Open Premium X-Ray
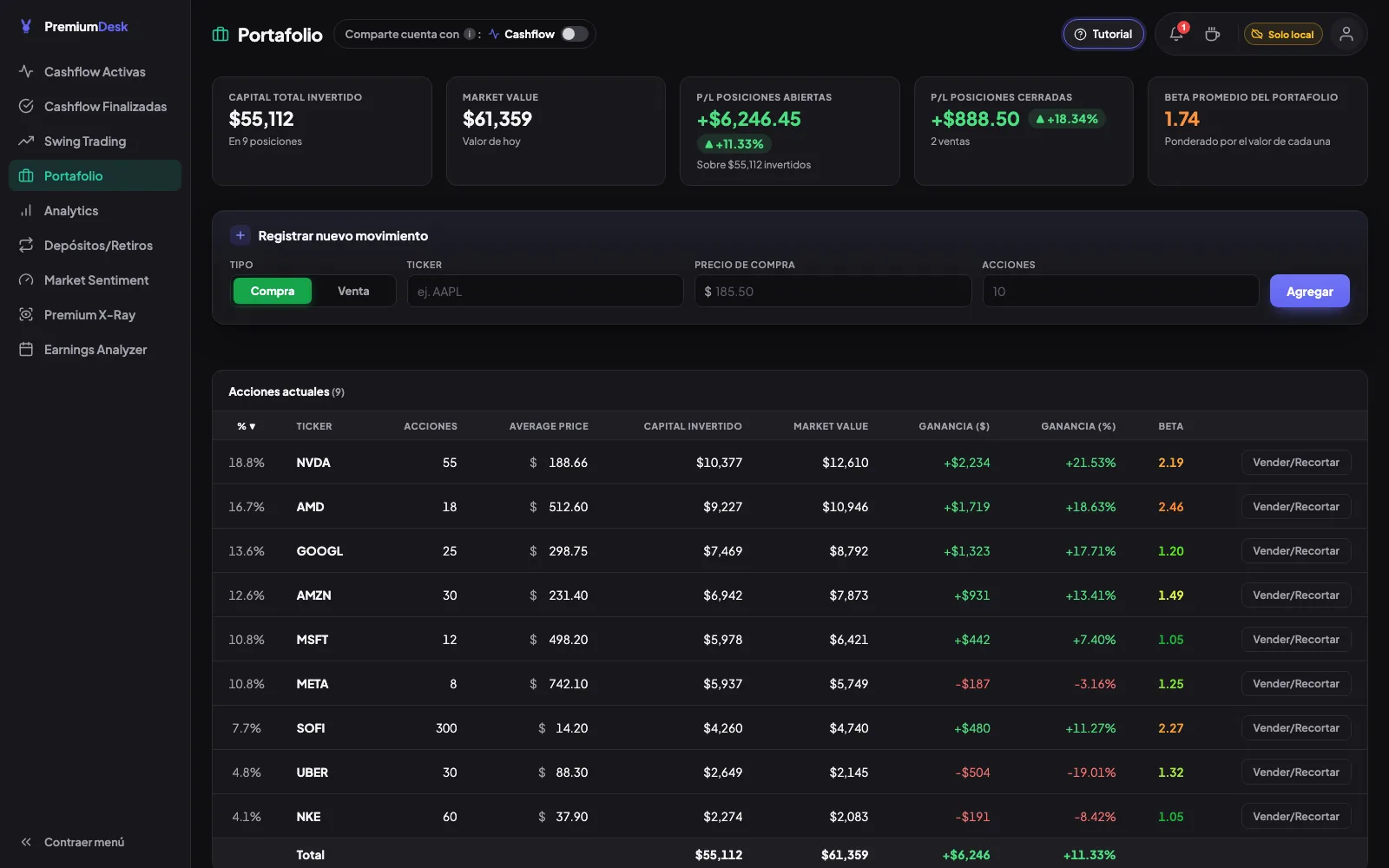 (95, 314)
